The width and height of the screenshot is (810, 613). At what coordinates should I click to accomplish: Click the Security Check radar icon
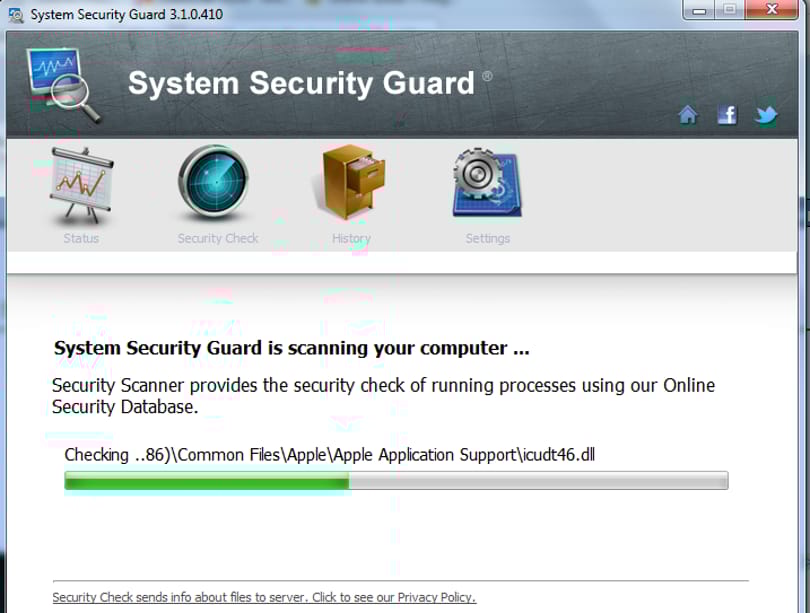coord(214,182)
